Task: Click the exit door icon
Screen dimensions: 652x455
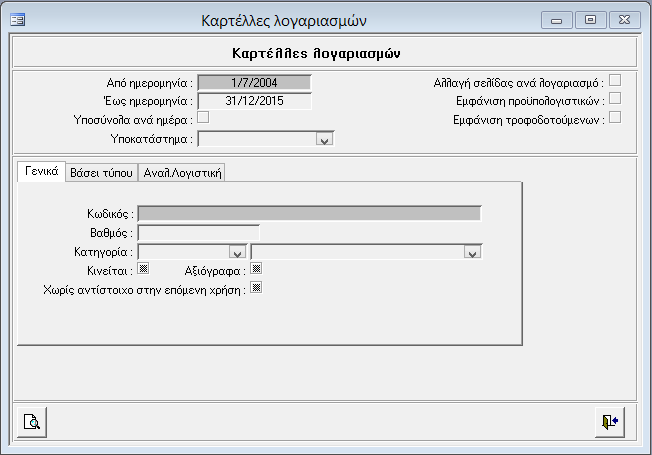Action: tap(609, 421)
